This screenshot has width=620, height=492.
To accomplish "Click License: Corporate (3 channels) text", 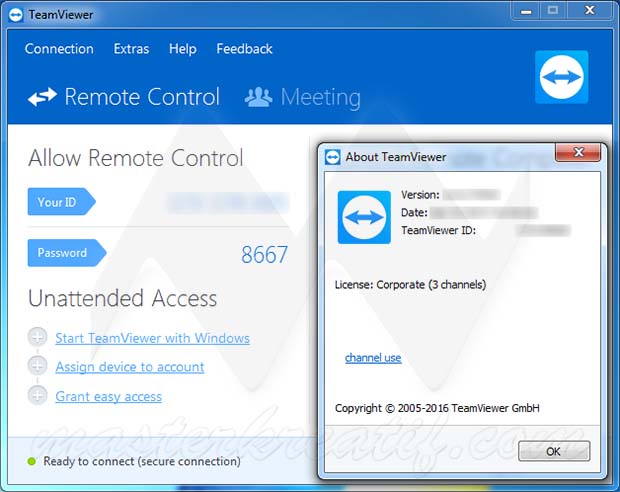I will (x=410, y=285).
